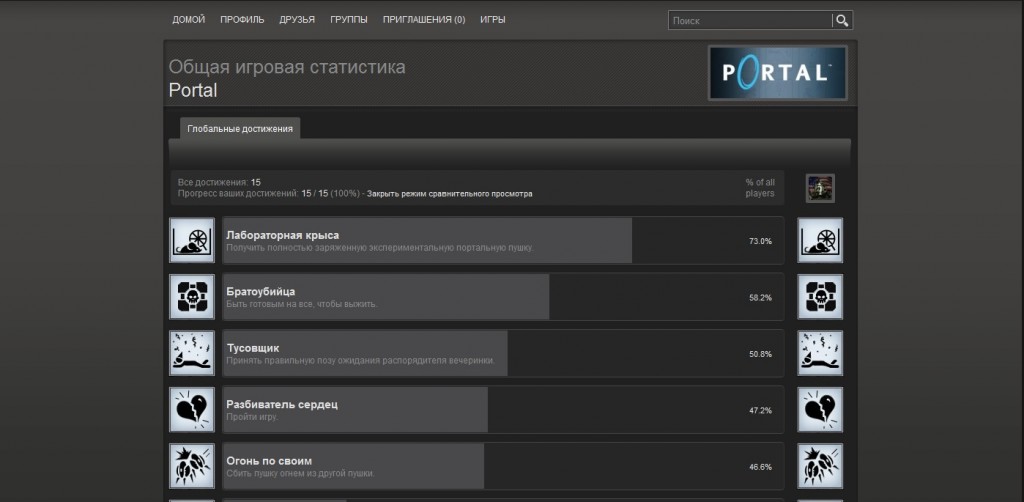Click the left Лабораторная крыса achievement icon
The image size is (1024, 502).
192,240
